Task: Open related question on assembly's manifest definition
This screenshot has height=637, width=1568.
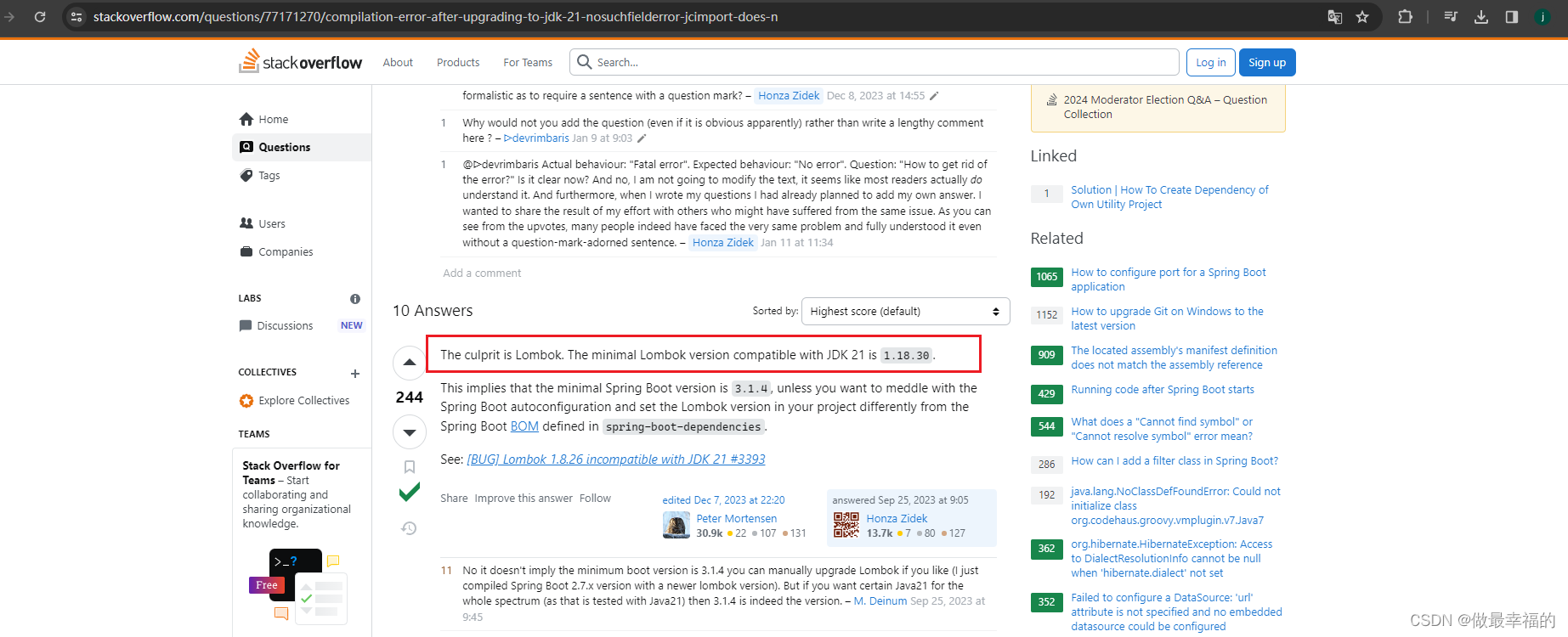Action: coord(1174,358)
